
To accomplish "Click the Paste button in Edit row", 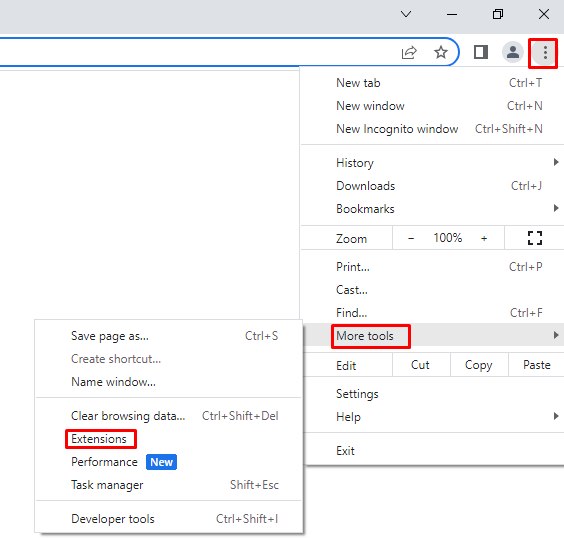I will pos(536,365).
